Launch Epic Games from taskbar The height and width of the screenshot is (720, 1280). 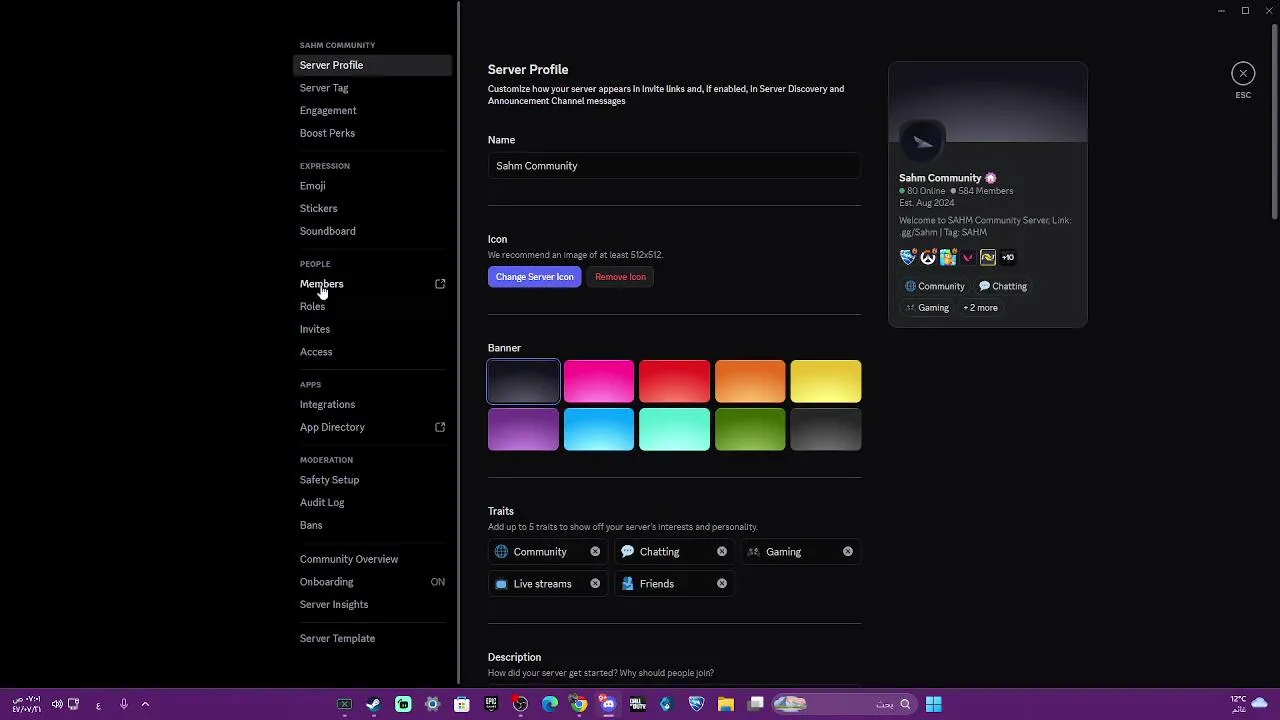(x=491, y=704)
